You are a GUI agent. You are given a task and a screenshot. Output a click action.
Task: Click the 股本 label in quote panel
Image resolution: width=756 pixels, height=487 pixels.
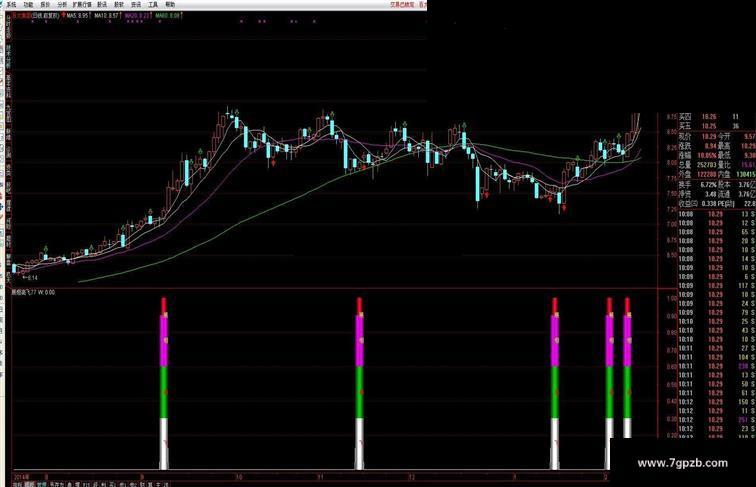pos(725,185)
